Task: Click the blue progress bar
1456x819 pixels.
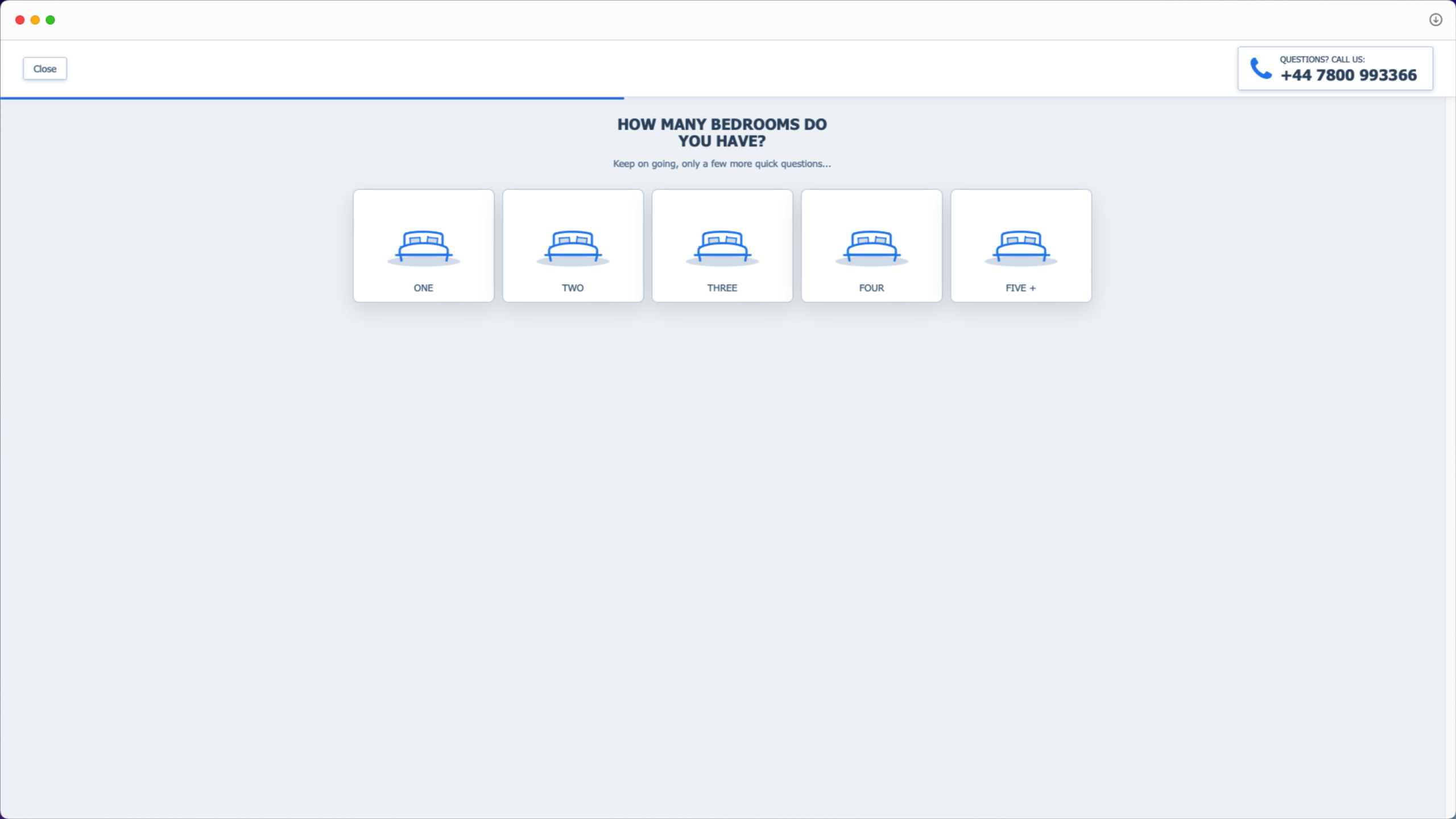Action: click(312, 98)
